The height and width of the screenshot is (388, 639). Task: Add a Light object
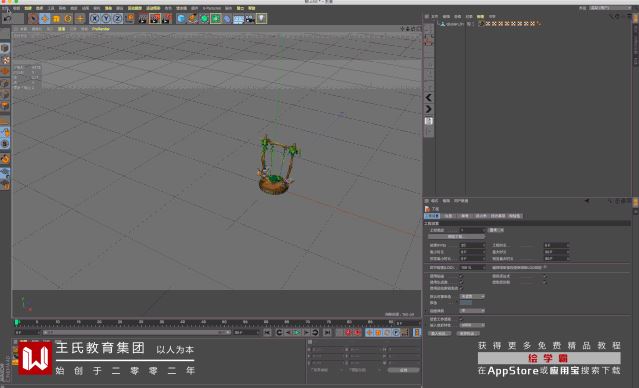[x=262, y=18]
